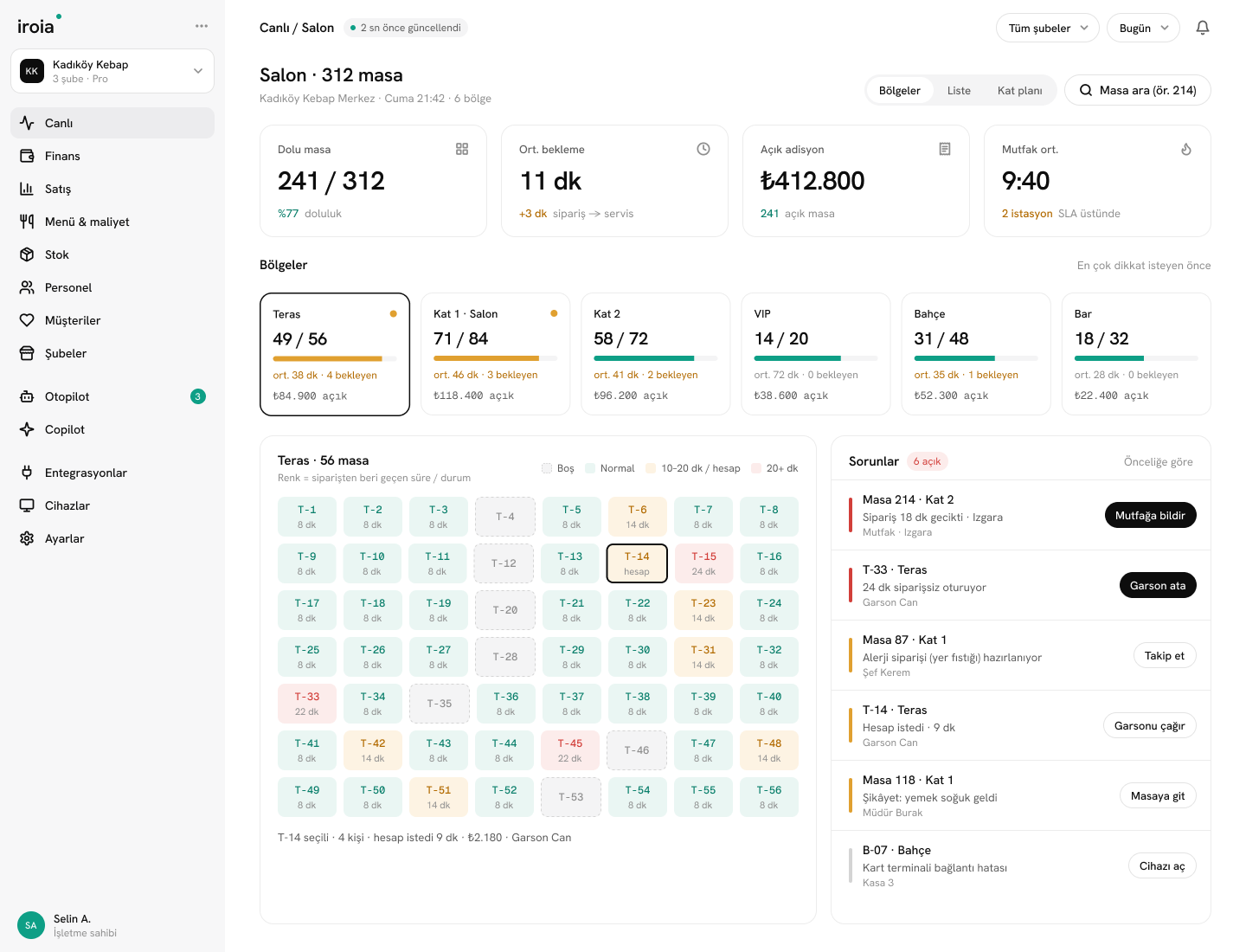
Task: Click the Canlı activity pulse icon
Action: click(27, 123)
